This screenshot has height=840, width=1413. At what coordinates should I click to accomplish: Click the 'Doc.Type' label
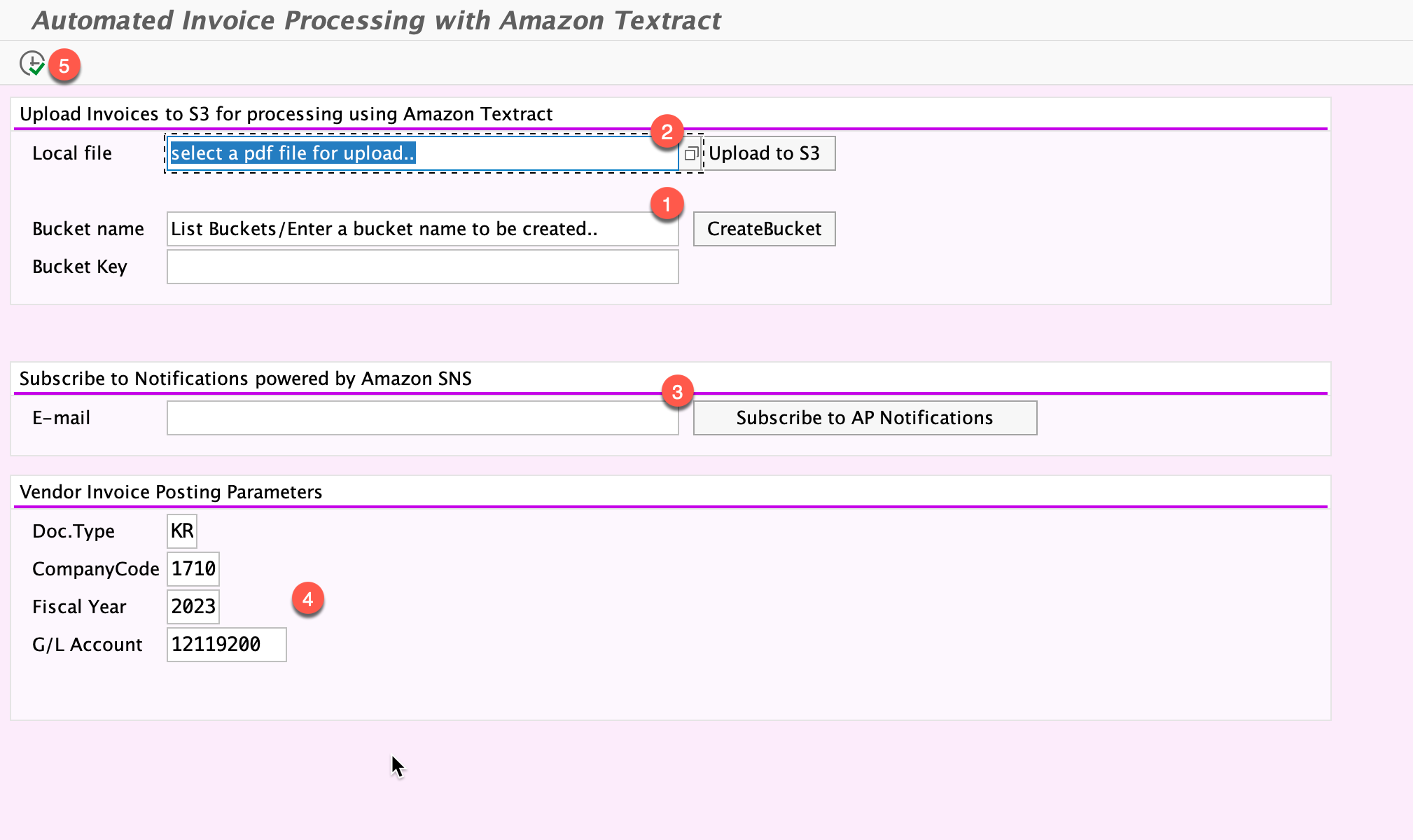[x=74, y=531]
